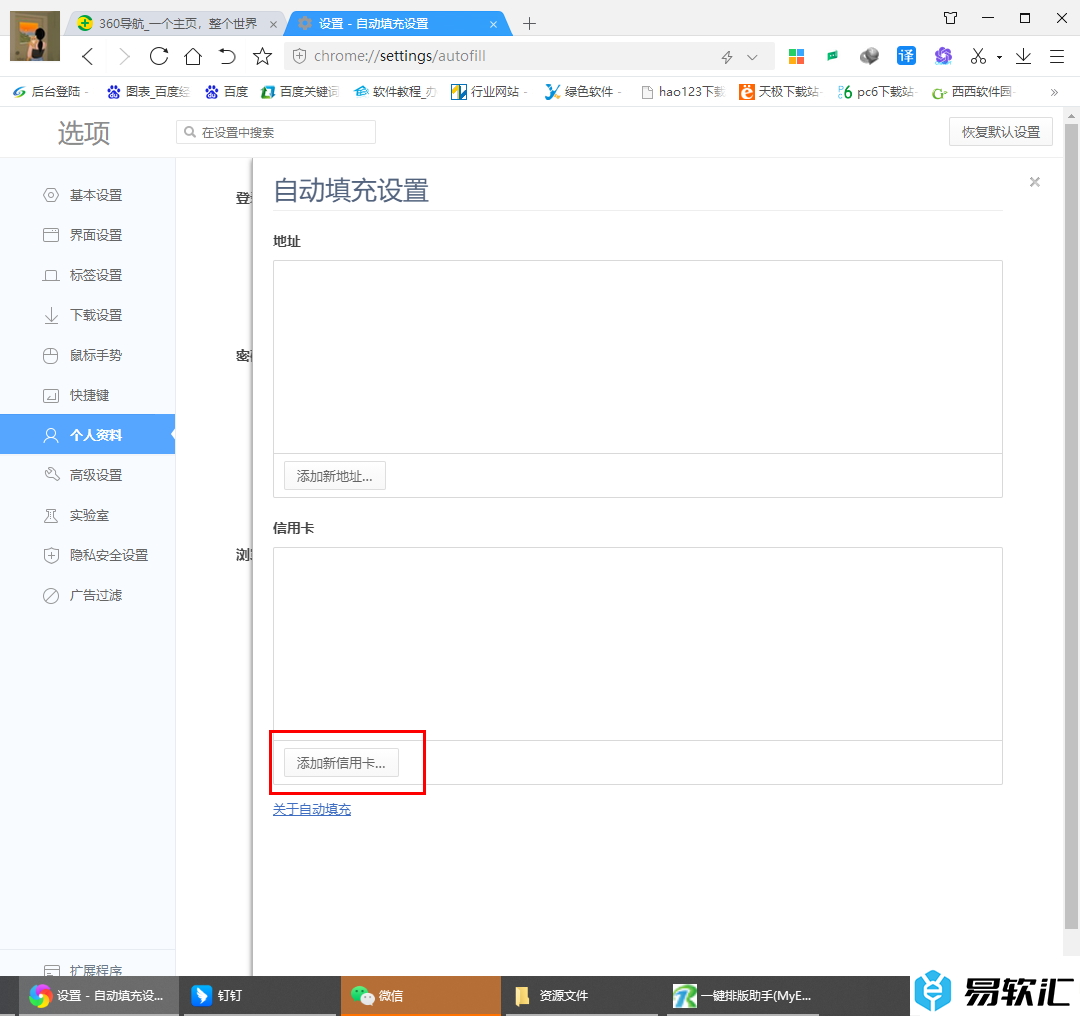
Task: Click the 添加新地址 button
Action: [x=335, y=476]
